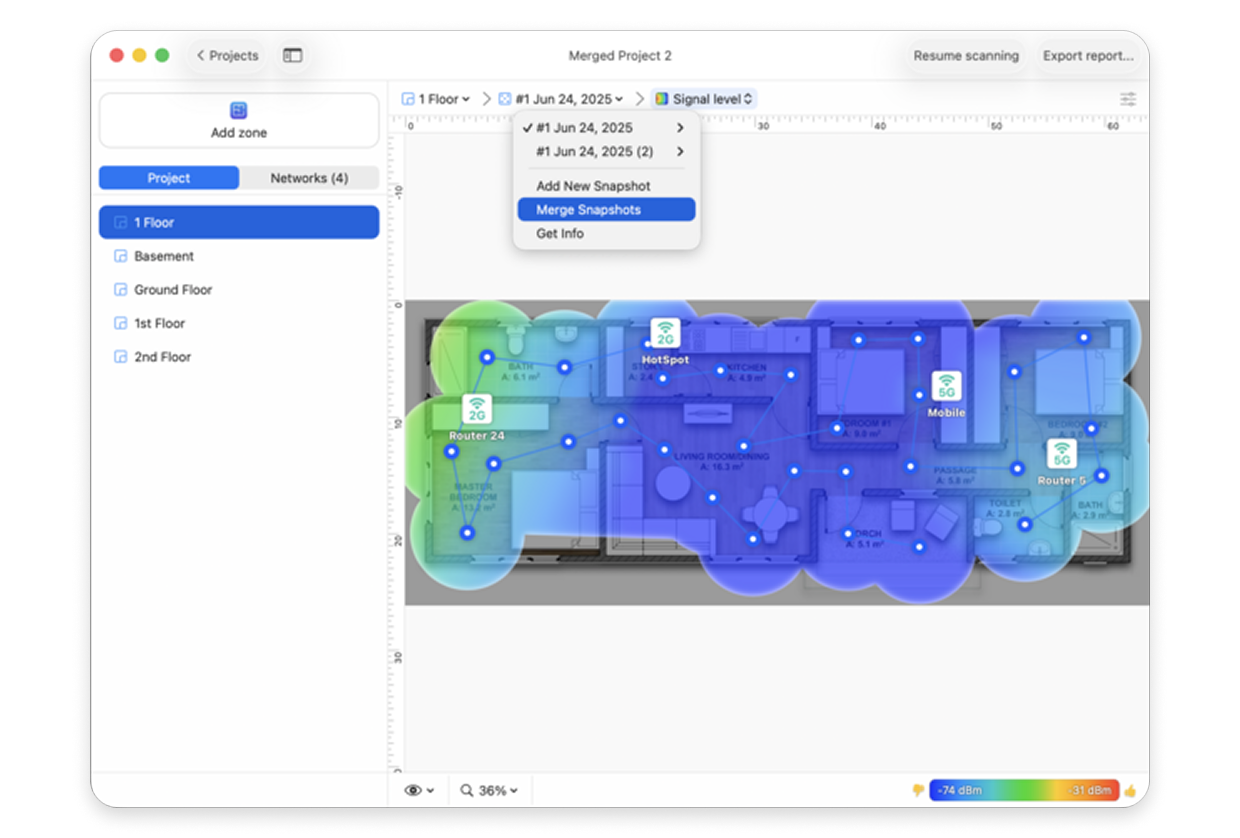Select the Router 5 access point icon
Image resolution: width=1240 pixels, height=838 pixels.
pos(1061,454)
